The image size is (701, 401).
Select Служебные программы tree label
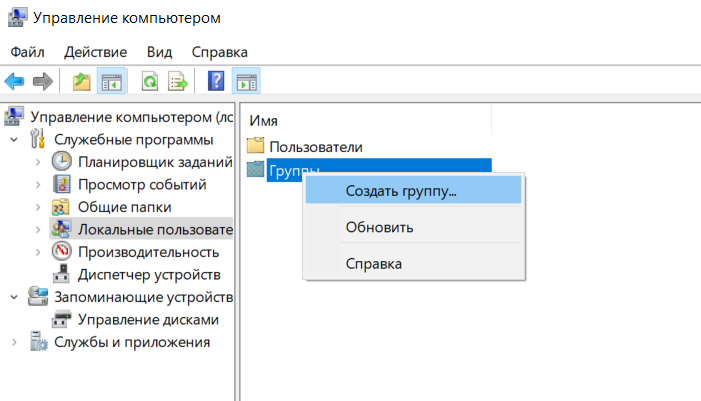click(134, 139)
